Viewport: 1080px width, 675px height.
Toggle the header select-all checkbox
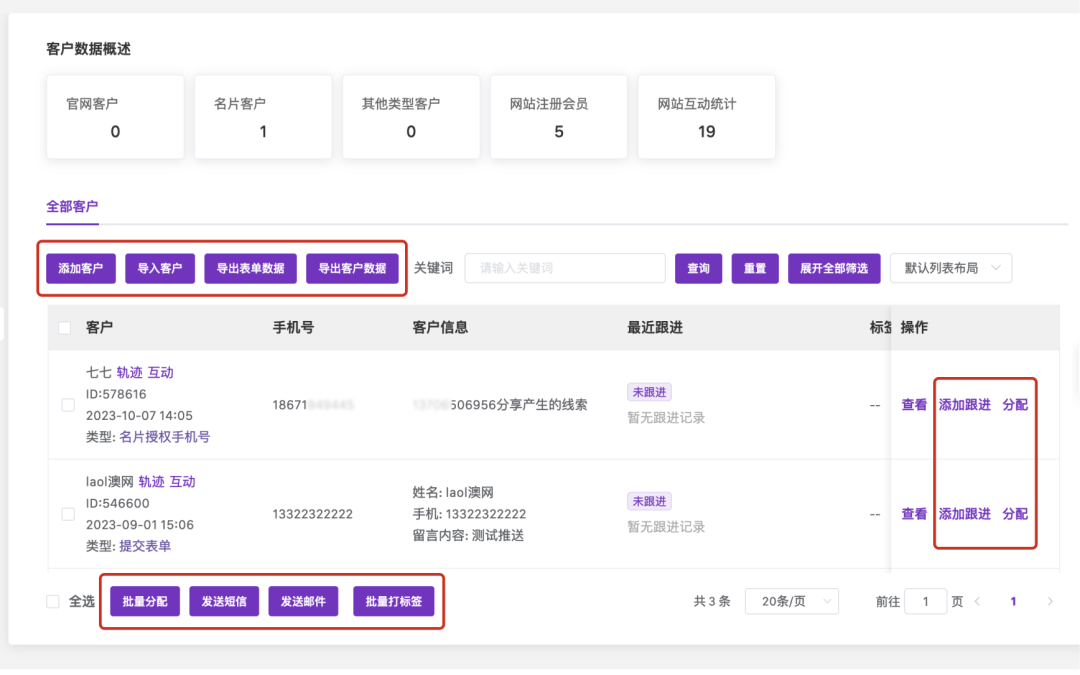pyautogui.click(x=65, y=328)
